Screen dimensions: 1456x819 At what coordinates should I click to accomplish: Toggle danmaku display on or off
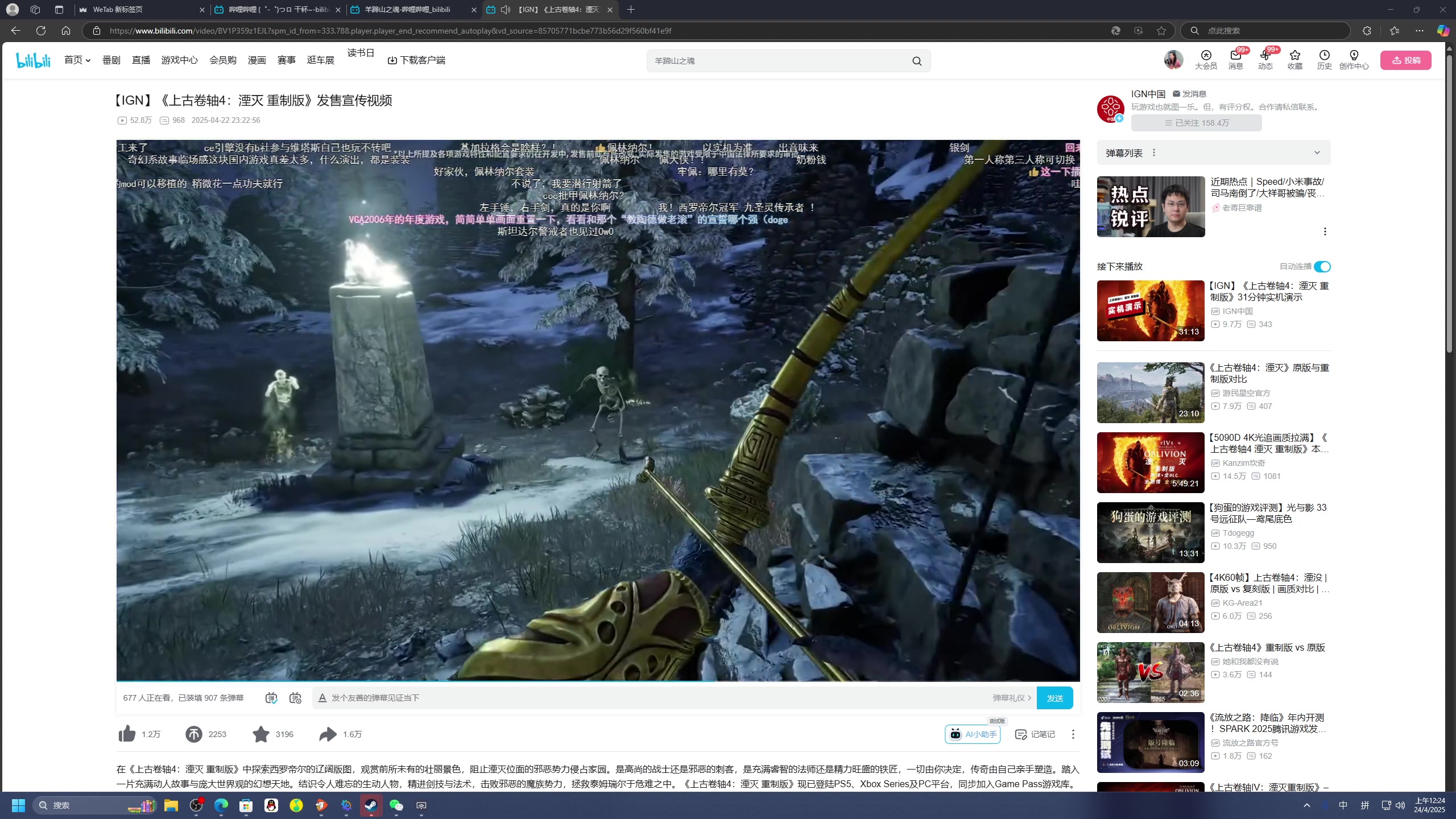pos(271,698)
